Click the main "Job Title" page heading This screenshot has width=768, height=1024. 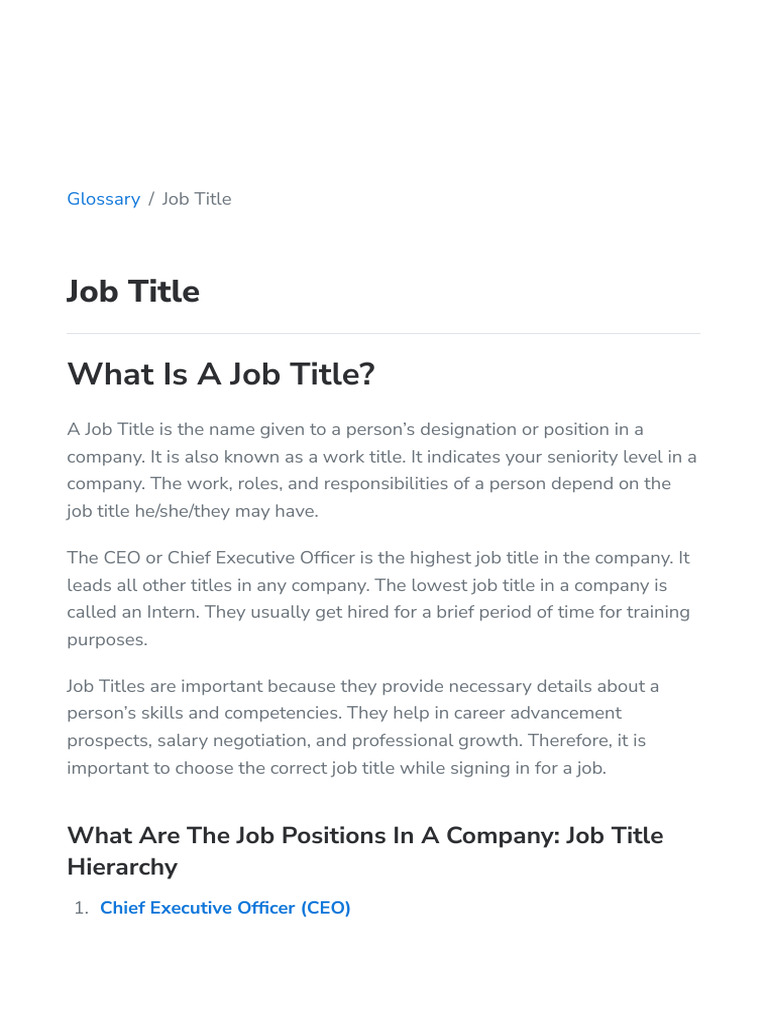point(133,292)
